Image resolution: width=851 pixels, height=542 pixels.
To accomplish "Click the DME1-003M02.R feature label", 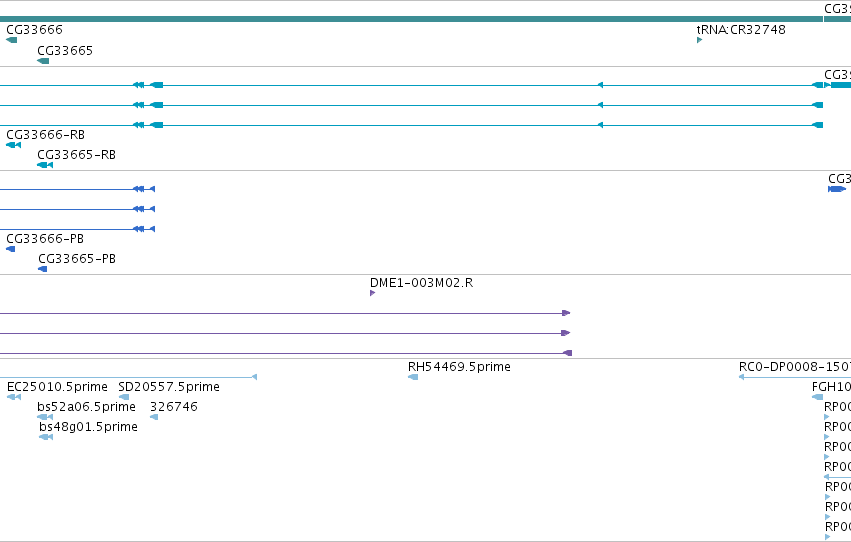I will coord(421,283).
